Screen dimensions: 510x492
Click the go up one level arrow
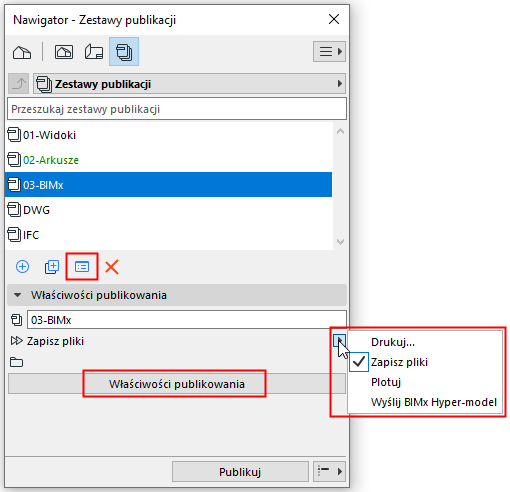(x=19, y=83)
